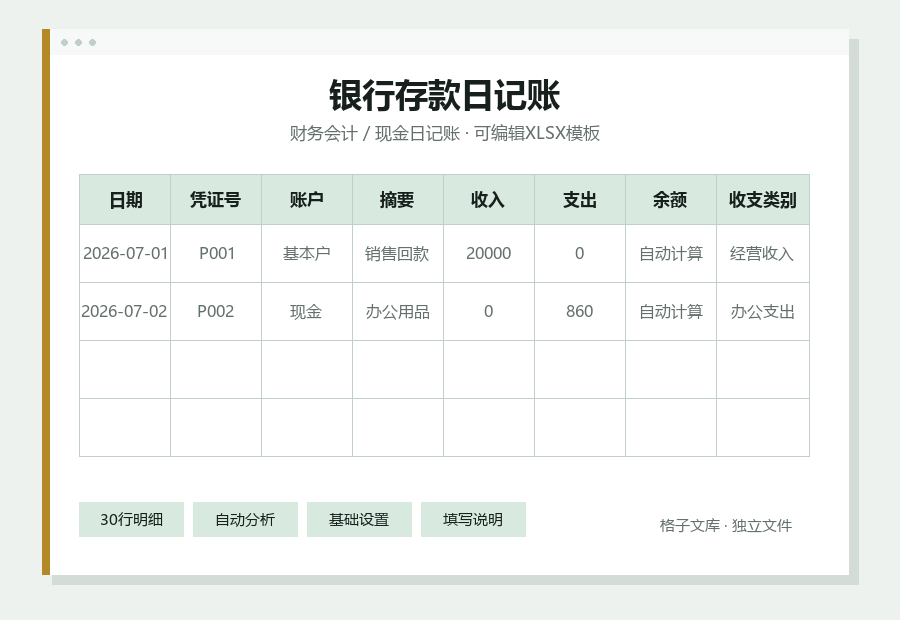The height and width of the screenshot is (620, 900).
Task: Click the 30行明细 tag button
Action: pyautogui.click(x=131, y=520)
